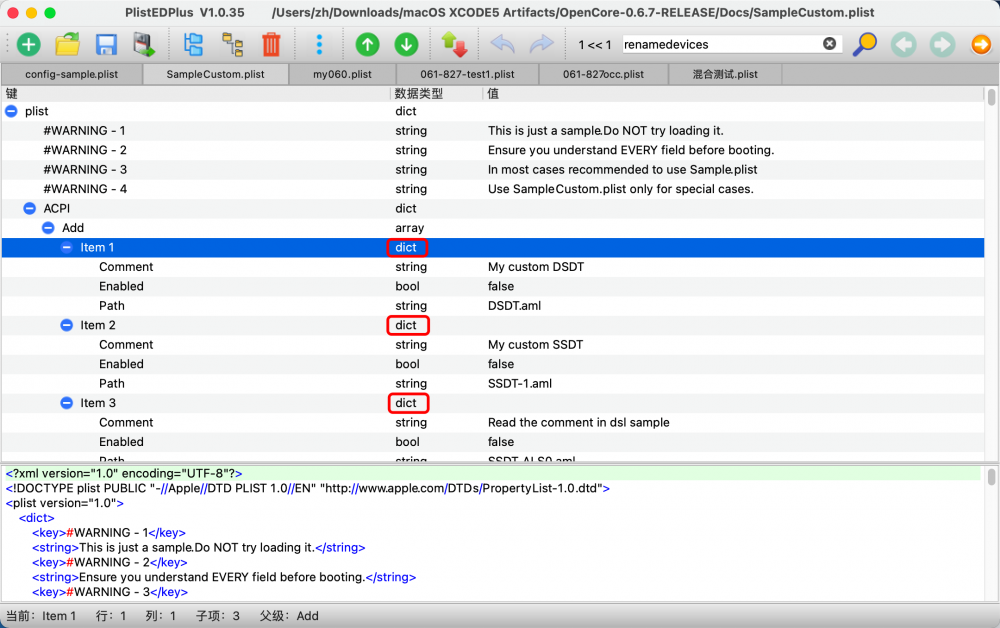Viewport: 1000px width, 628px height.
Task: Click the green add new item icon
Action: [x=28, y=45]
